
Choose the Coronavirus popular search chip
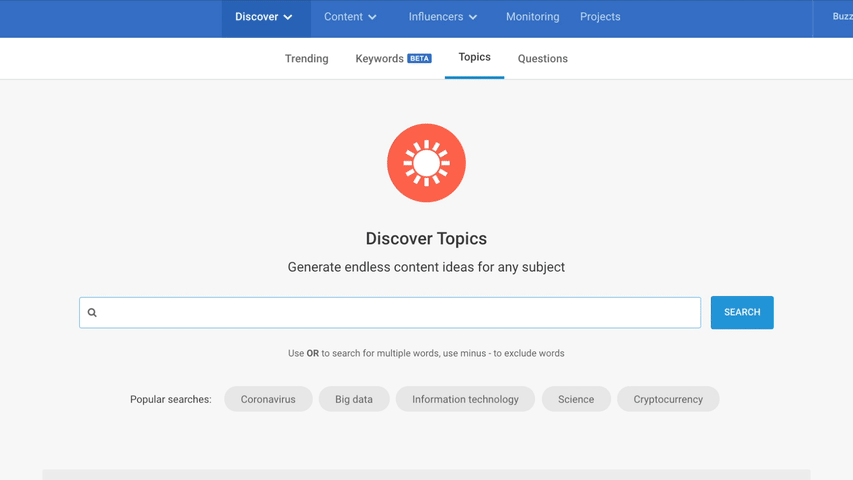coord(268,399)
